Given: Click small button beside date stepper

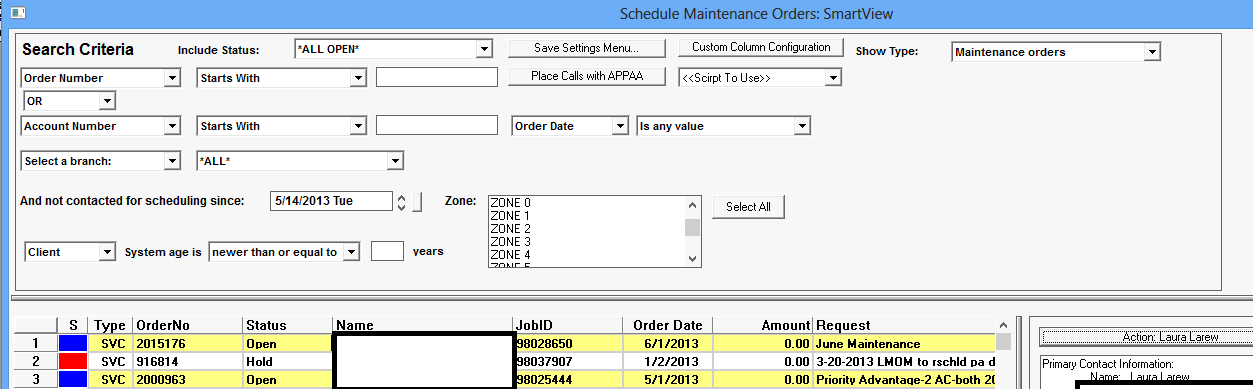Looking at the screenshot, I should (417, 201).
